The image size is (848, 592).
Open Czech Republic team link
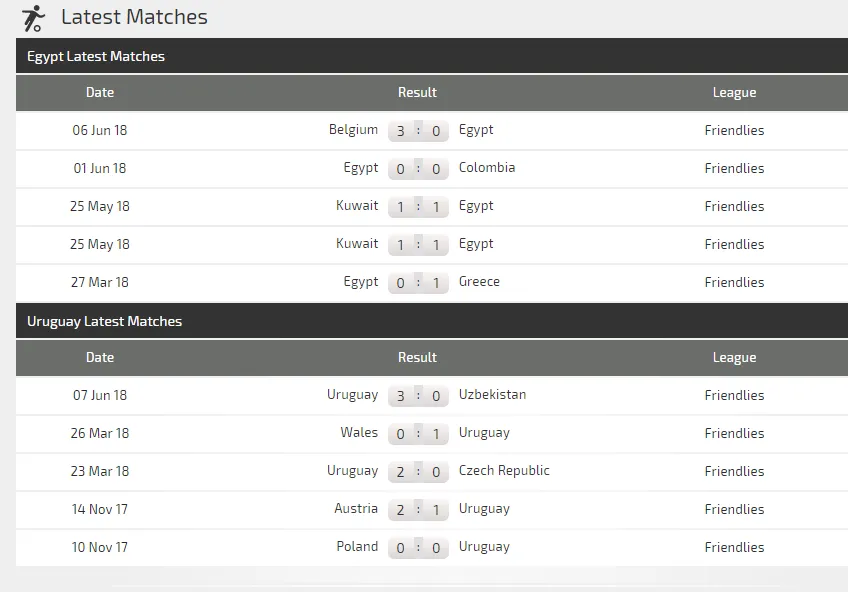pyautogui.click(x=504, y=470)
